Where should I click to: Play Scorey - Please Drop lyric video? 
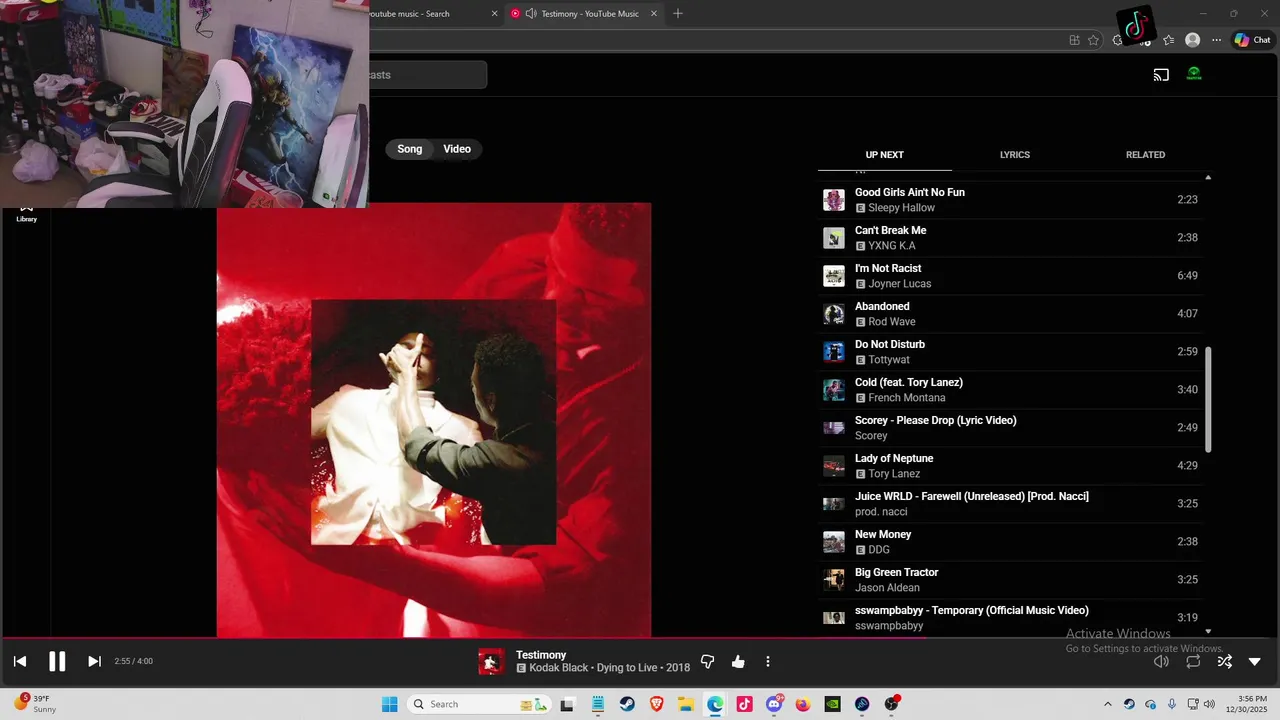(1010, 428)
